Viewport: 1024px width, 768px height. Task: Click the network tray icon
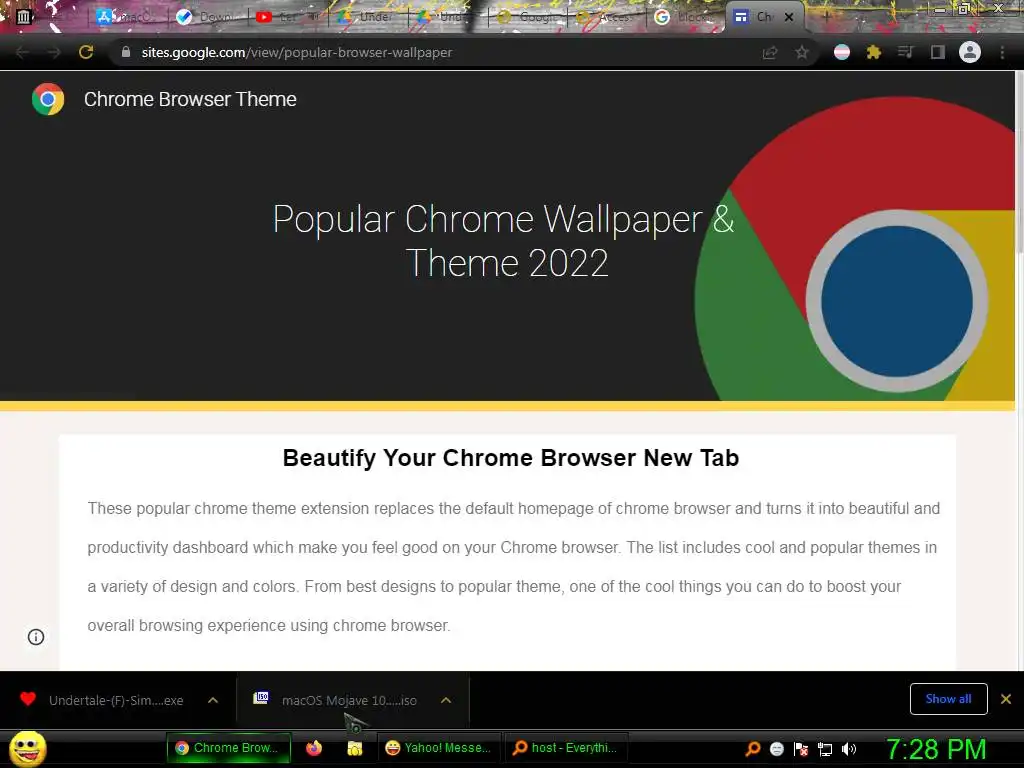coord(825,749)
